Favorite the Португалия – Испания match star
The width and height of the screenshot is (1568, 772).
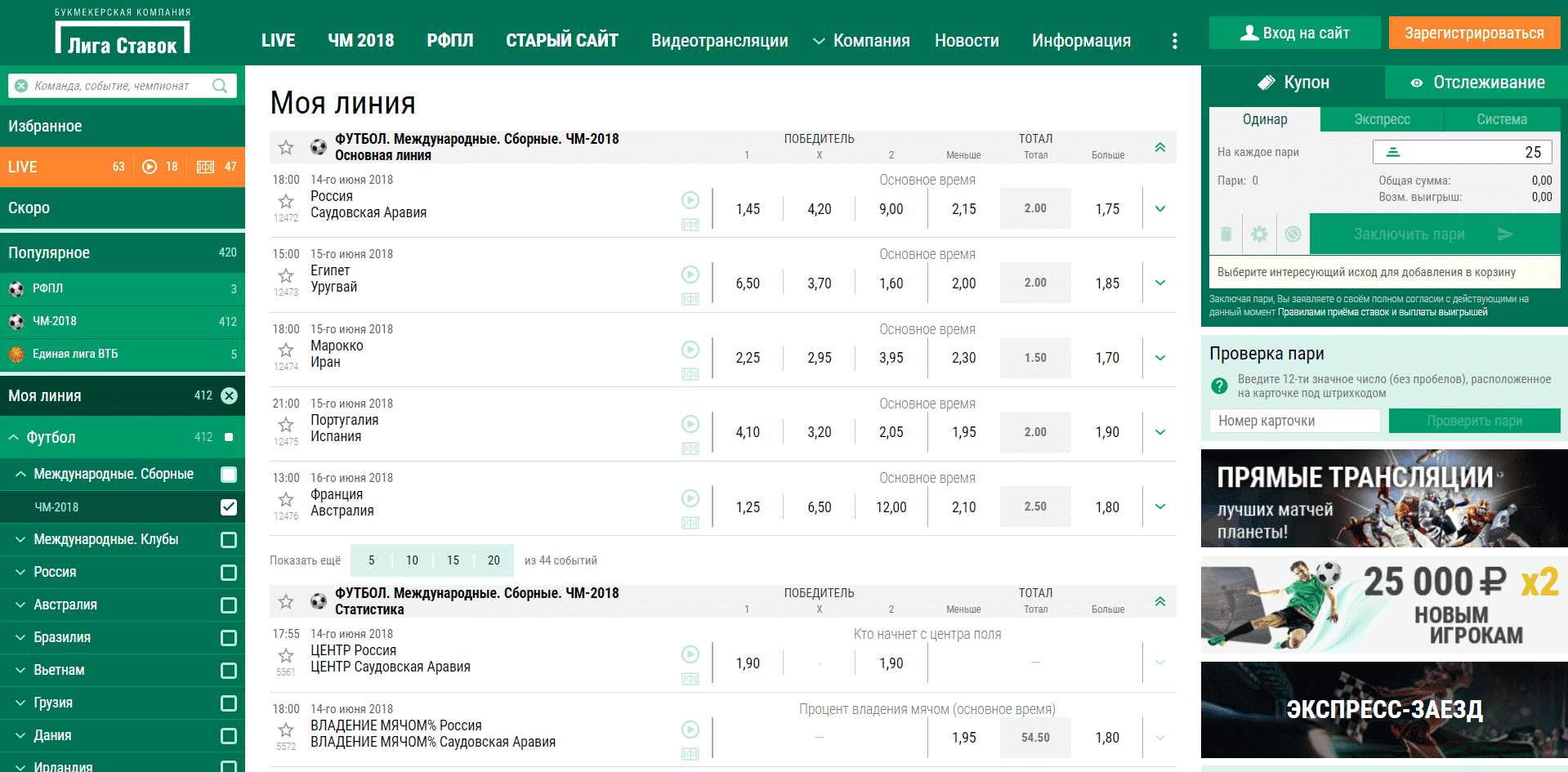coord(286,425)
